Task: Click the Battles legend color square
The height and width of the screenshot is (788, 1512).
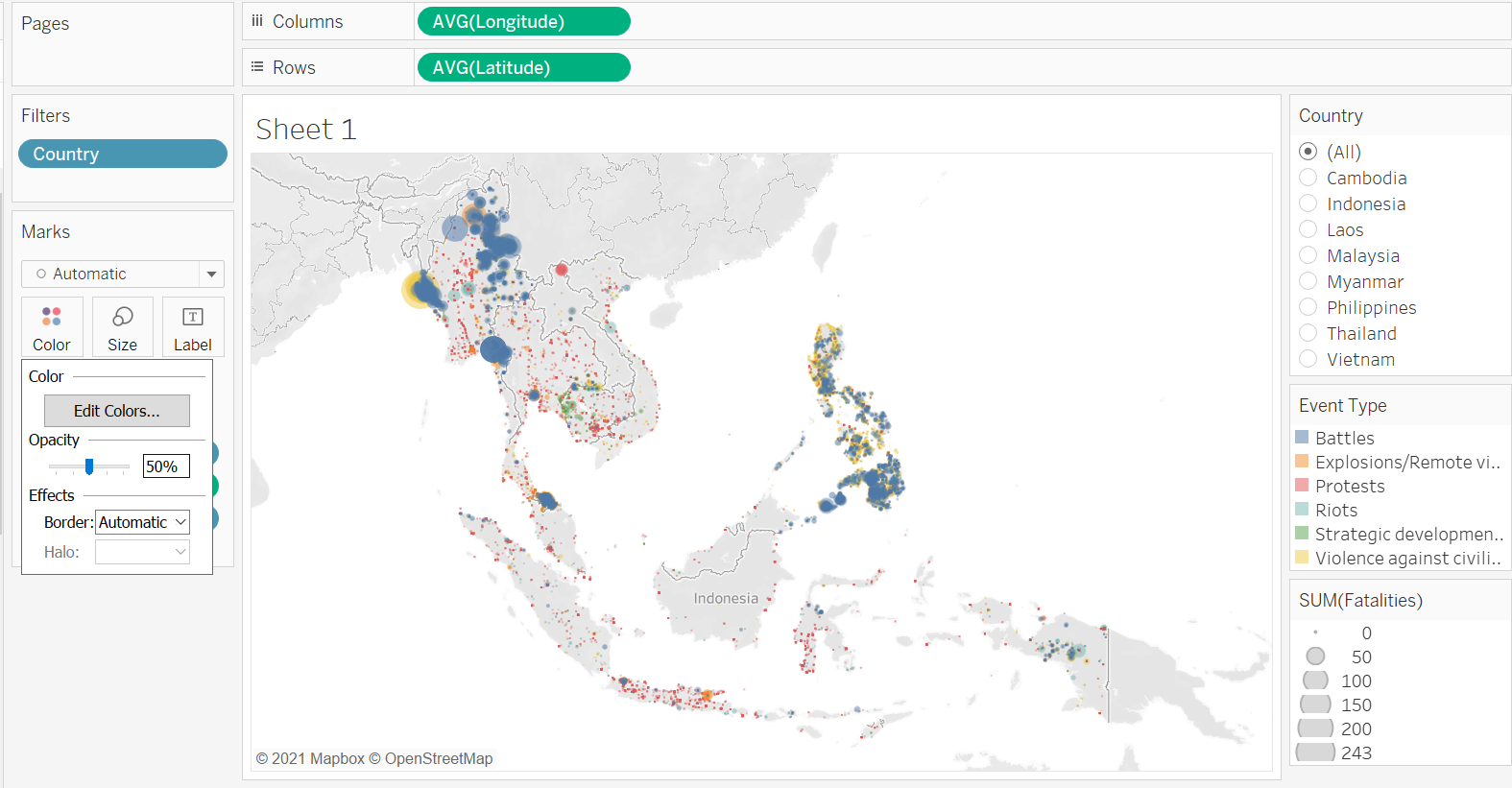Action: click(x=1303, y=438)
